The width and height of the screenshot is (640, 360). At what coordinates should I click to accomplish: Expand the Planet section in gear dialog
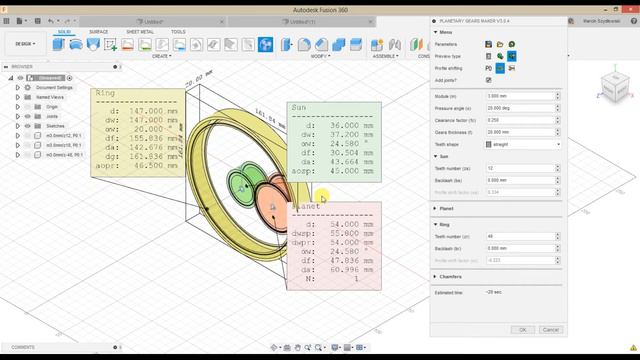[435, 209]
